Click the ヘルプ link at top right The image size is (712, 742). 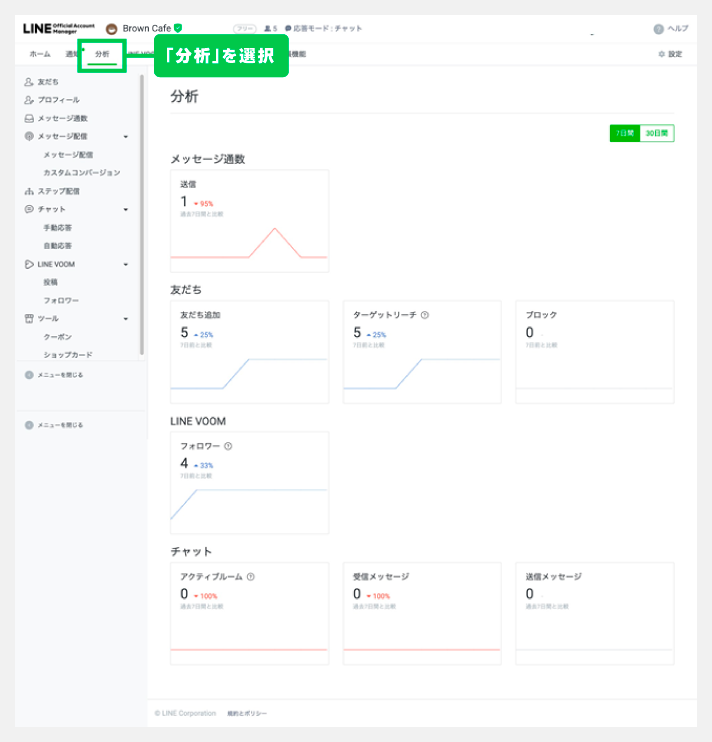coord(678,28)
